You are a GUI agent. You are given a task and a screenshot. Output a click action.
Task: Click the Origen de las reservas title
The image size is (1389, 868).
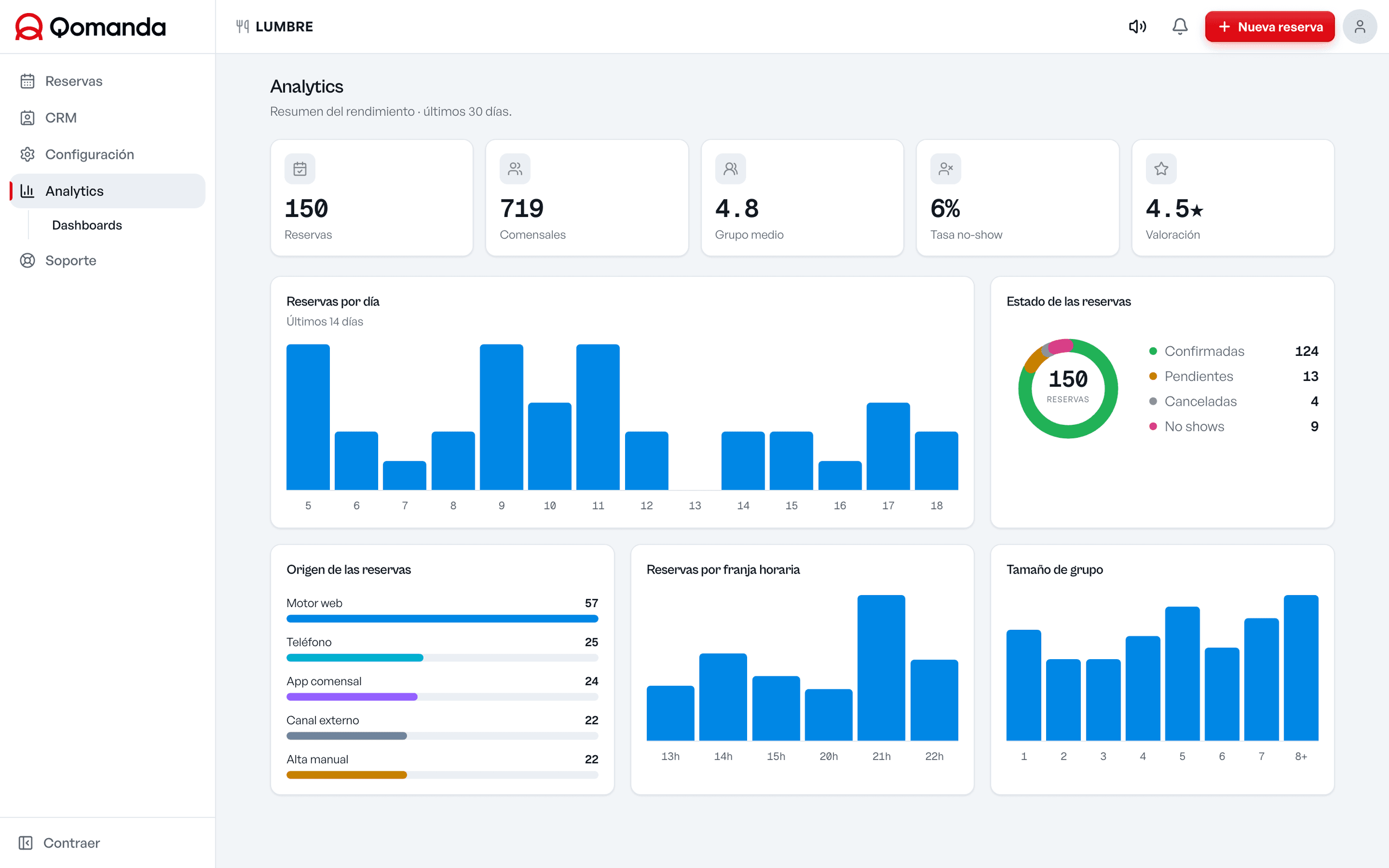pos(349,570)
